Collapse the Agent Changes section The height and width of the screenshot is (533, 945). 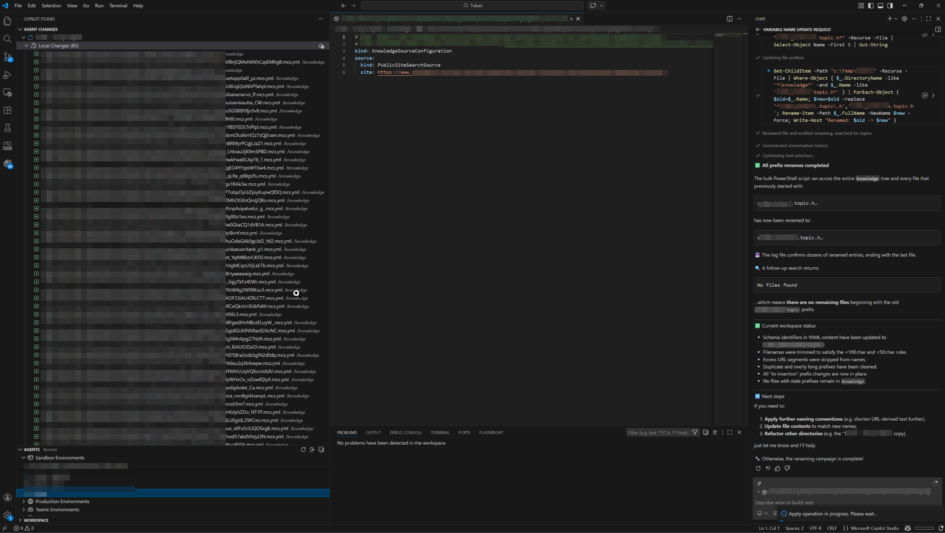coord(20,29)
